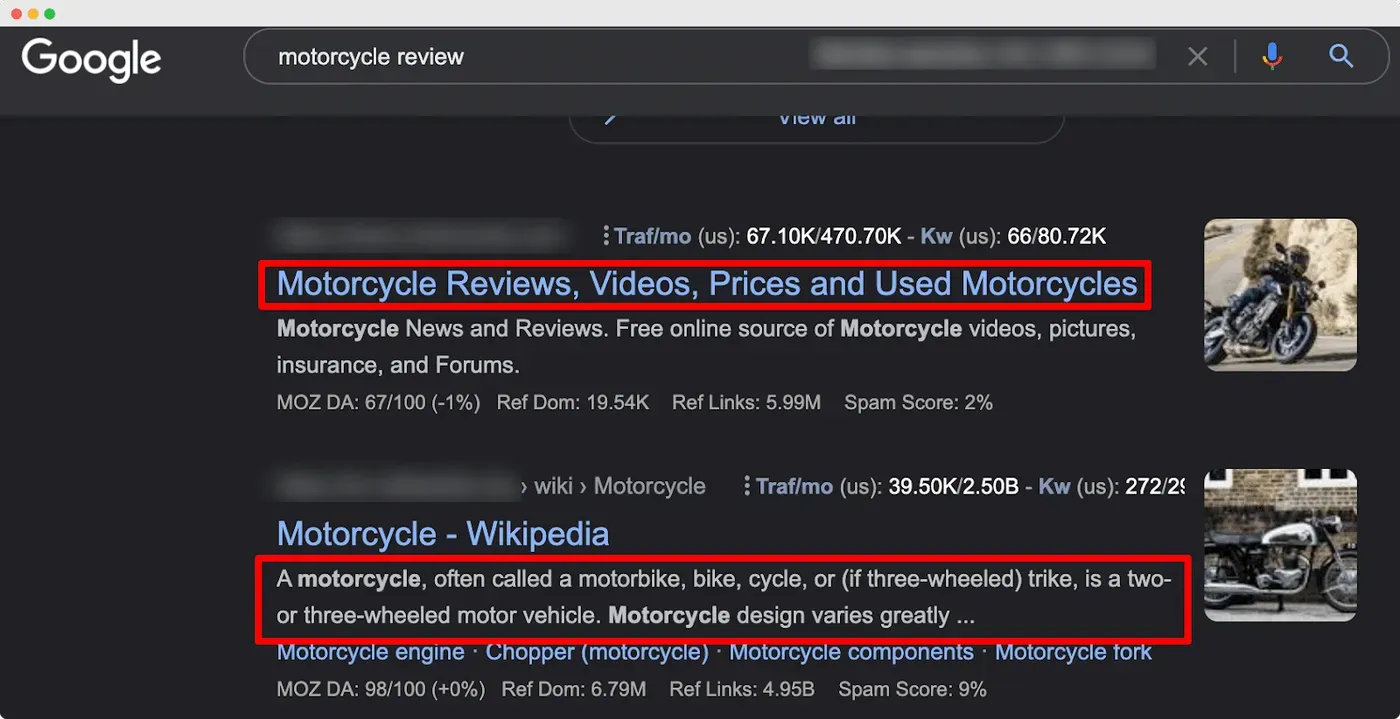Click the magnifying glass search icon
The width and height of the screenshot is (1400, 719).
pyautogui.click(x=1341, y=56)
